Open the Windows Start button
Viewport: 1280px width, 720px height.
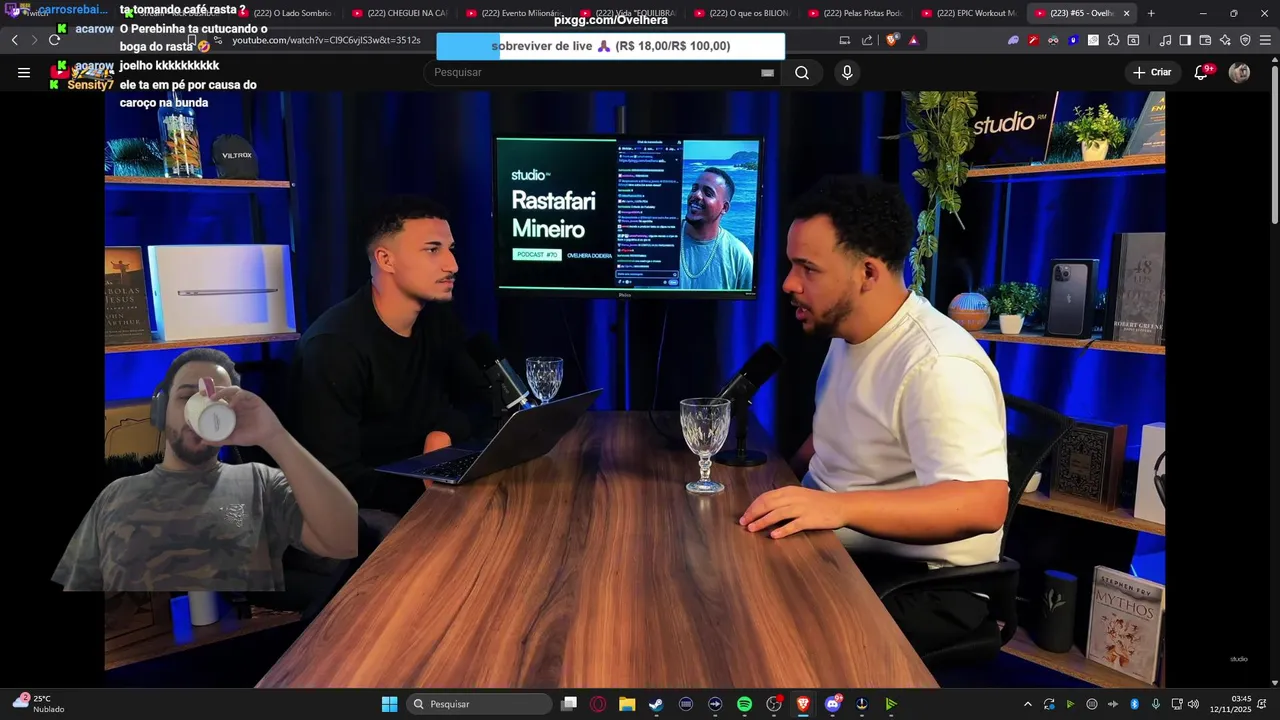390,704
